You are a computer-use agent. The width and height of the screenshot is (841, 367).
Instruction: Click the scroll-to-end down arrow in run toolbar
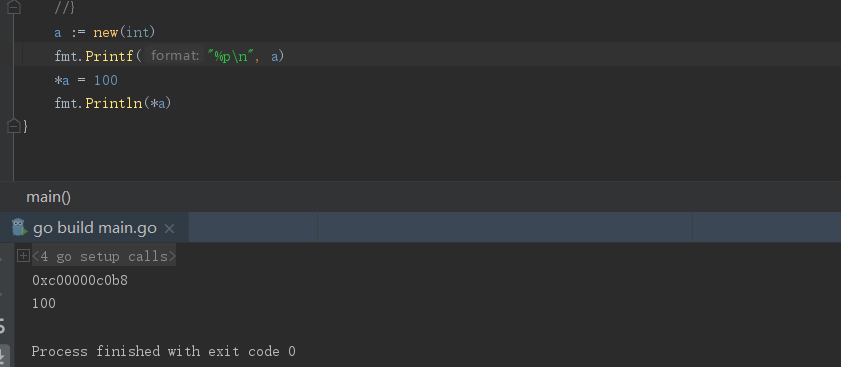point(3,355)
